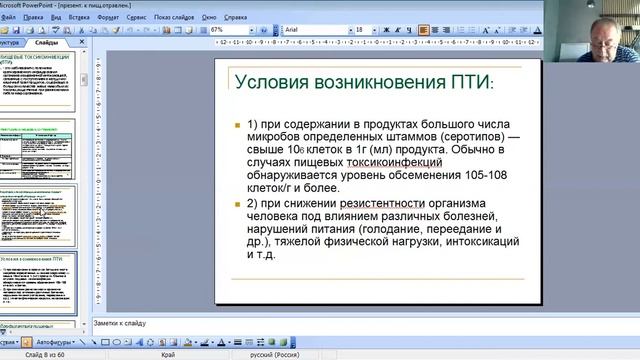Open the 67% zoom dropdown
The height and width of the screenshot is (360, 640).
[251, 30]
